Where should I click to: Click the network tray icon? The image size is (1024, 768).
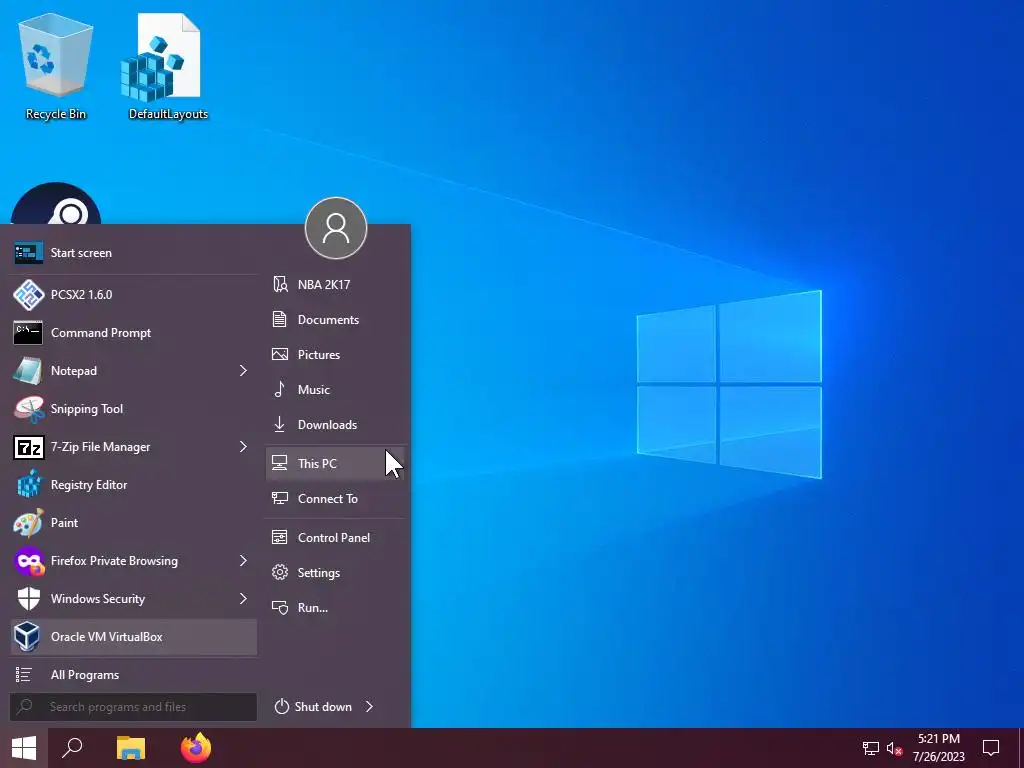tap(871, 748)
